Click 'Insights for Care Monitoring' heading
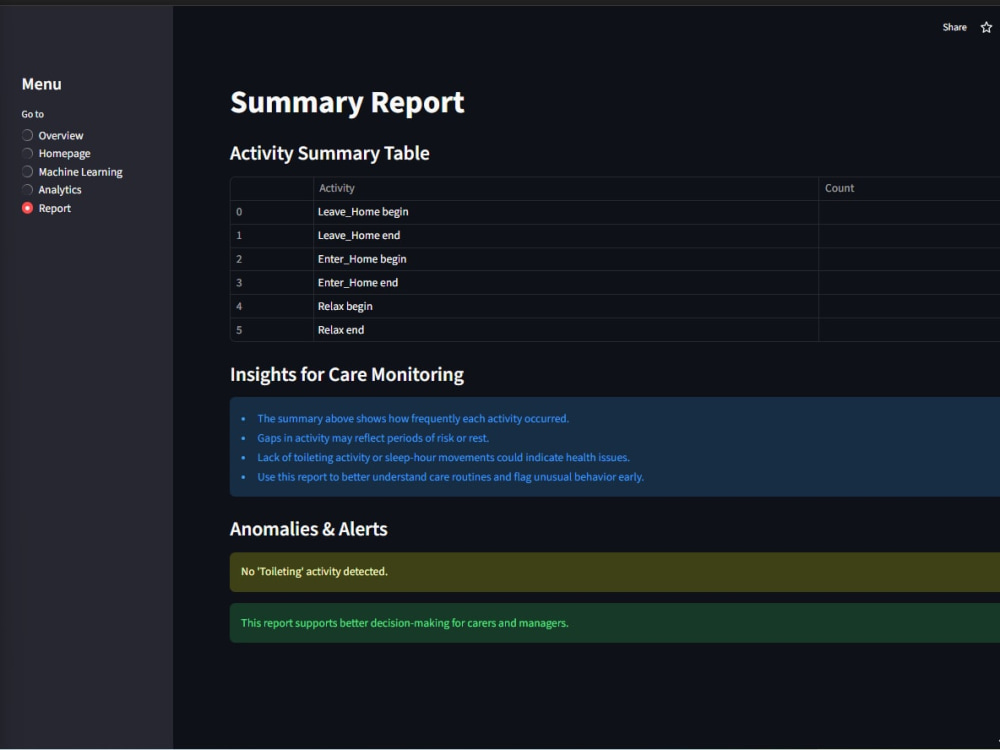 pyautogui.click(x=347, y=374)
